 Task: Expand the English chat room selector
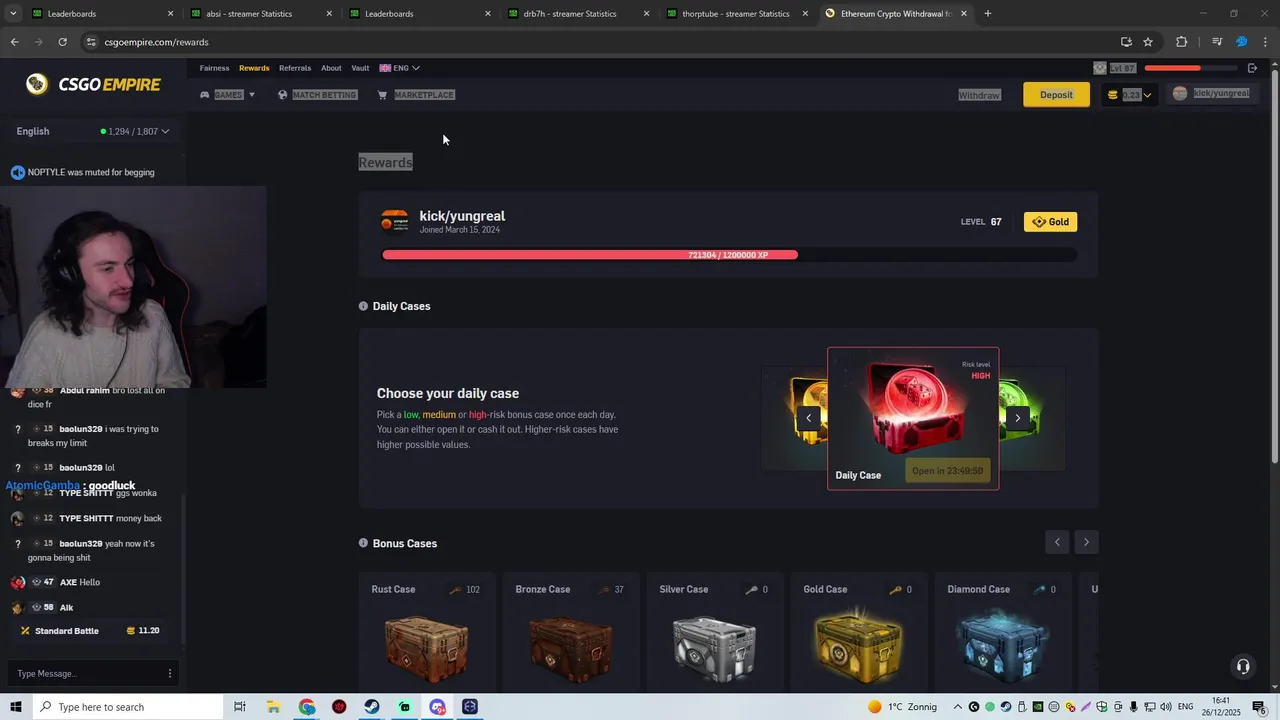92,131
